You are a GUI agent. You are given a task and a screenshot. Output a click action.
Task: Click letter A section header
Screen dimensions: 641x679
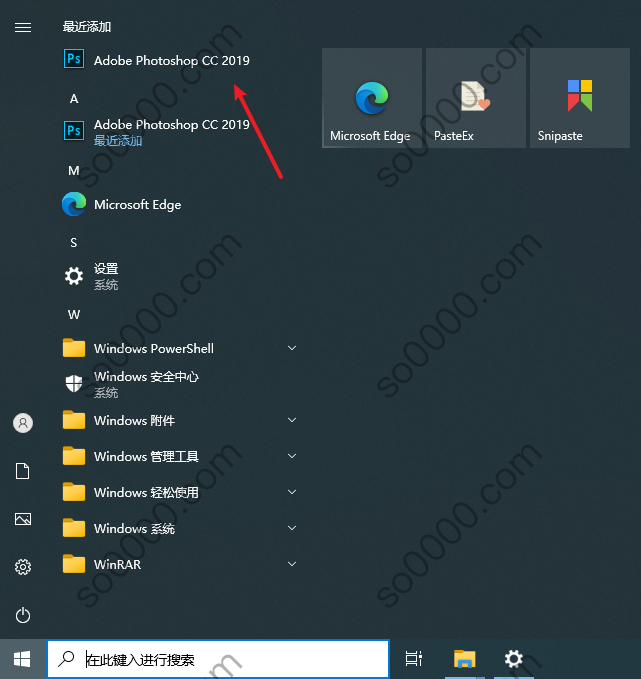[x=74, y=99]
